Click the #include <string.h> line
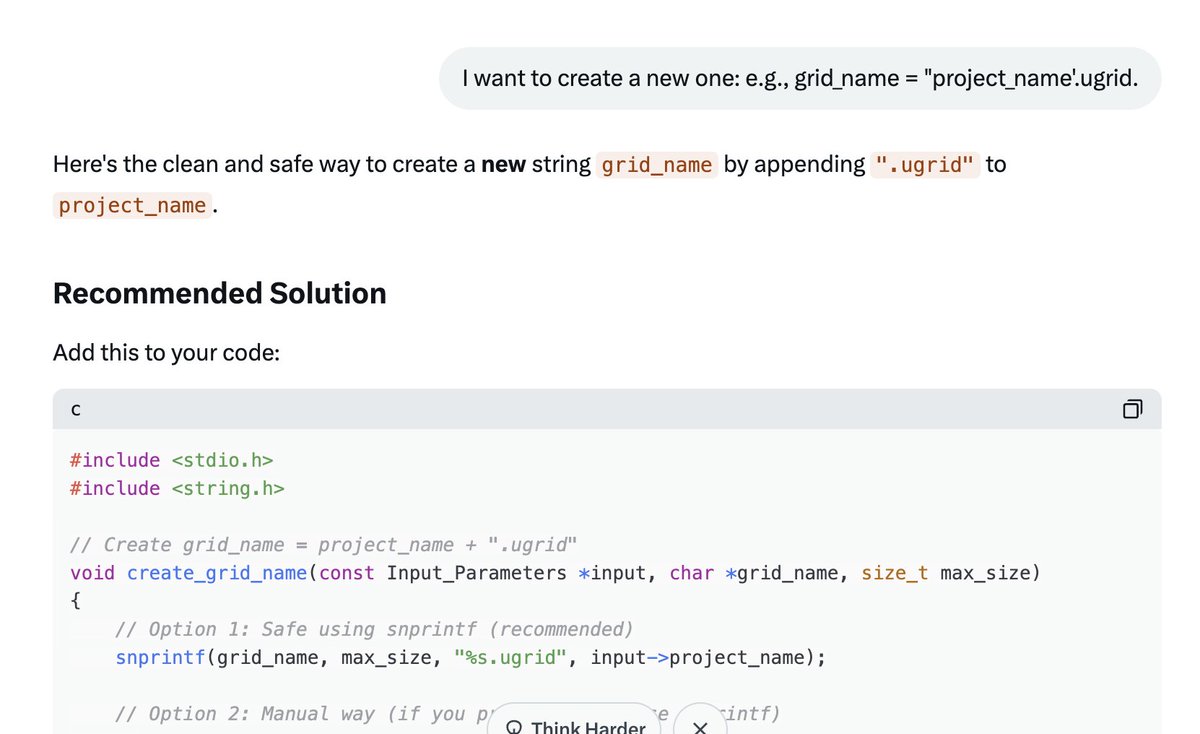The width and height of the screenshot is (1200, 734). point(177,488)
